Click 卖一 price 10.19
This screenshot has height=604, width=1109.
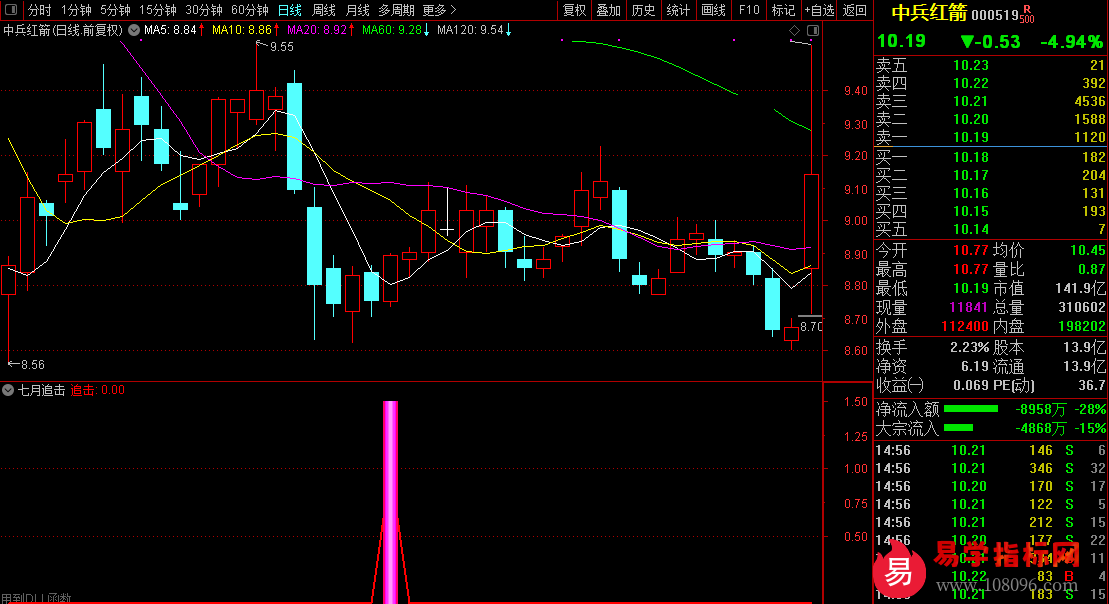coord(970,137)
